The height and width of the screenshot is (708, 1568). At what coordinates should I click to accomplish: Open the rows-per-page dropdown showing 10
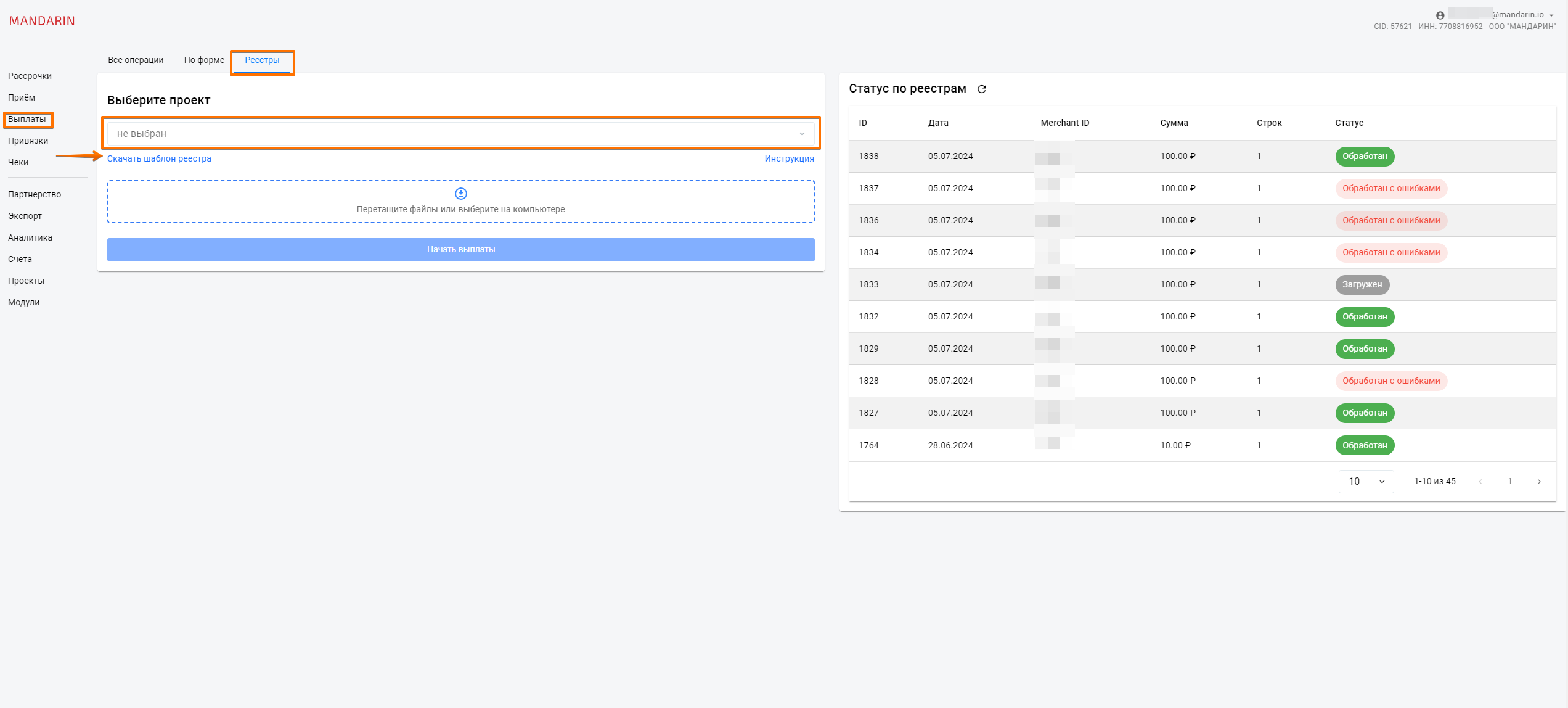pyautogui.click(x=1366, y=482)
